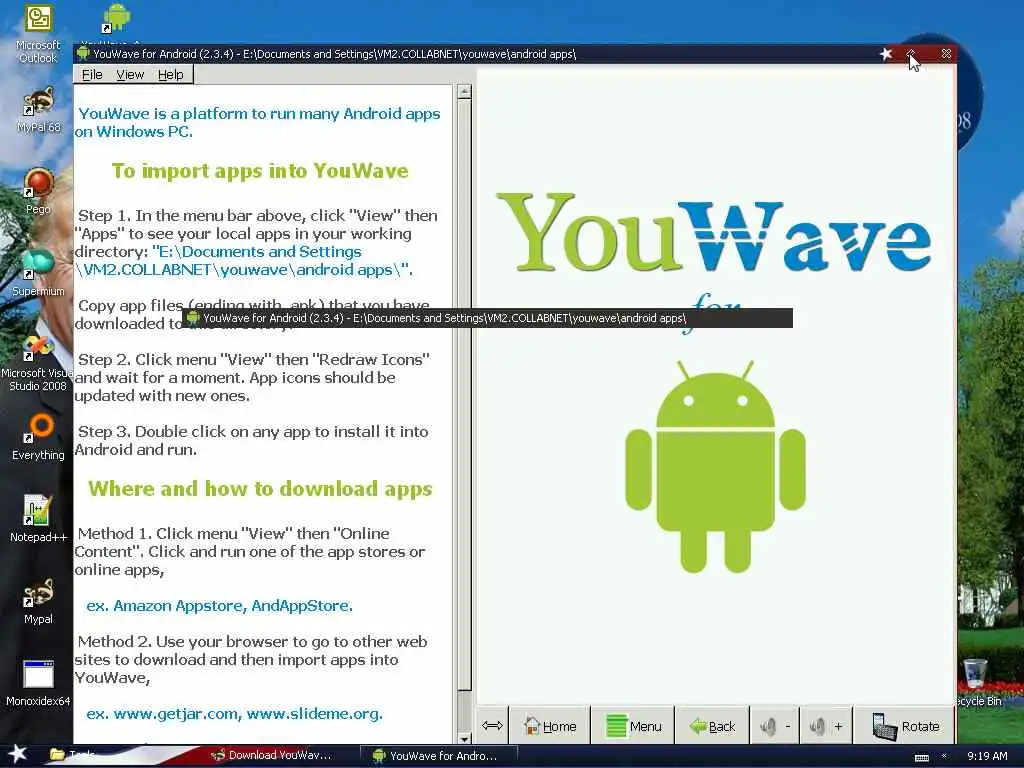Image resolution: width=1024 pixels, height=768 pixels.
Task: Click the 9:19 AM taskbar clock
Action: pos(987,756)
